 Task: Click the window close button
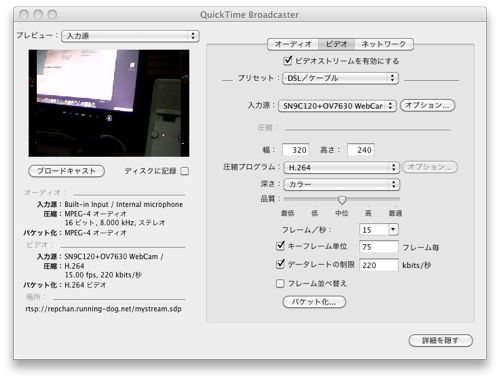click(24, 14)
